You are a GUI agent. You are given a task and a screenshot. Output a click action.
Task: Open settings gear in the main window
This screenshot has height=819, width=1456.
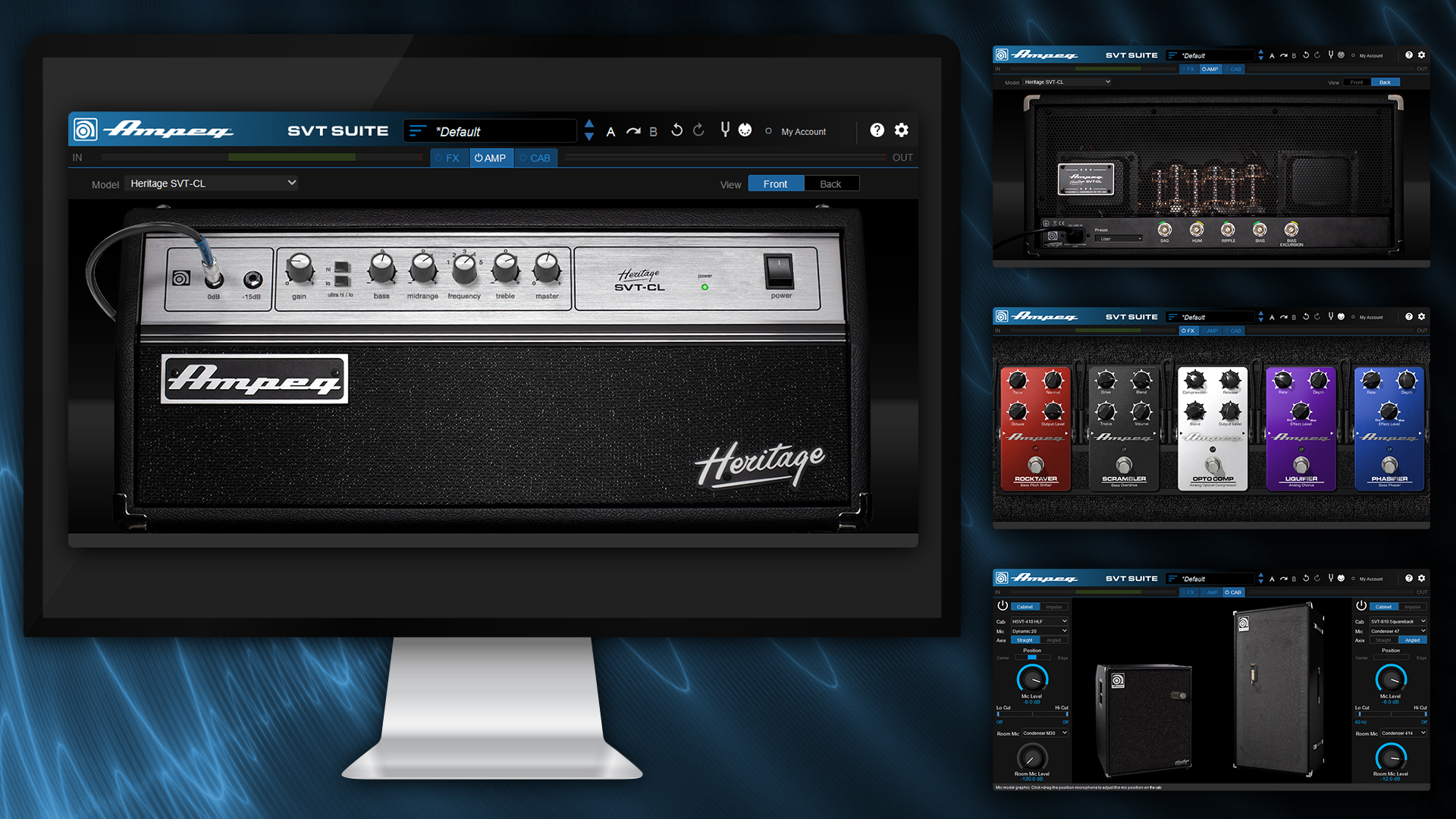point(902,130)
